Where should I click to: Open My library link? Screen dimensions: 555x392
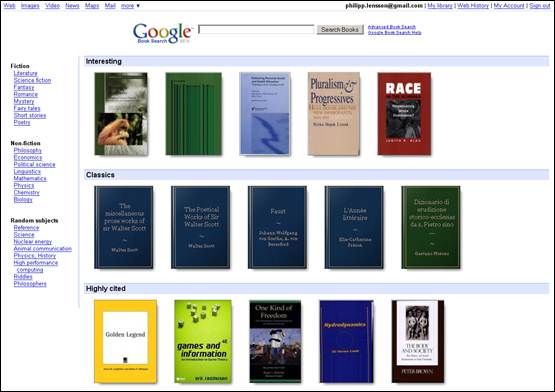pos(440,6)
